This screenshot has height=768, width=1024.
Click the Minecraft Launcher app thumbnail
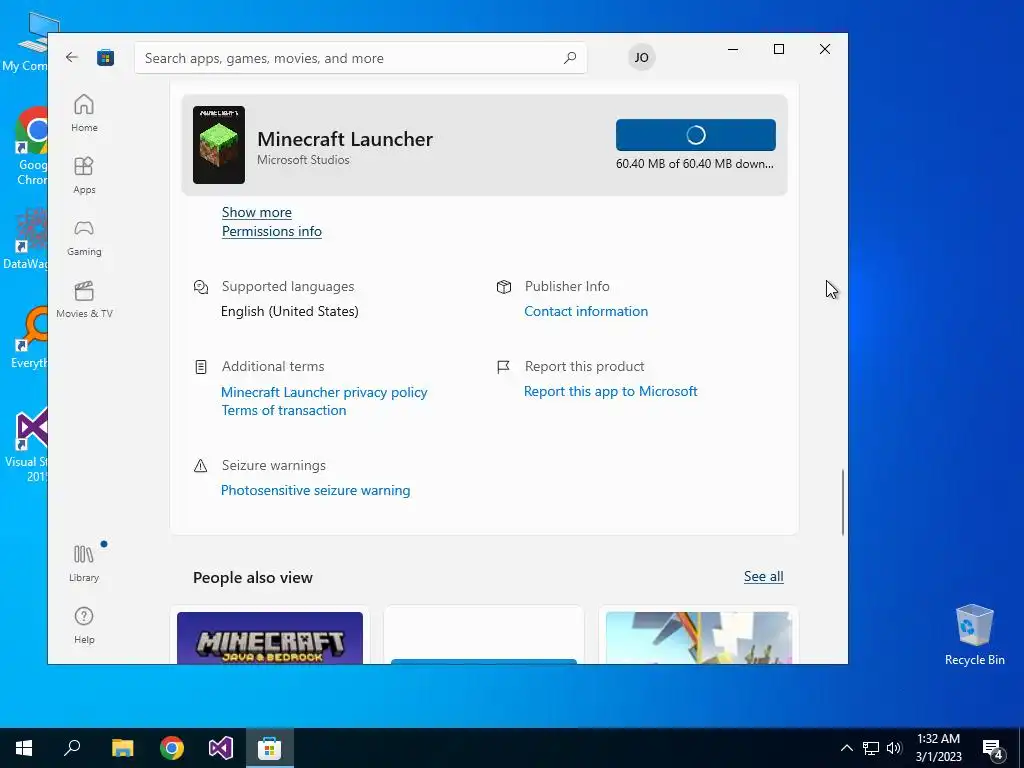(219, 144)
